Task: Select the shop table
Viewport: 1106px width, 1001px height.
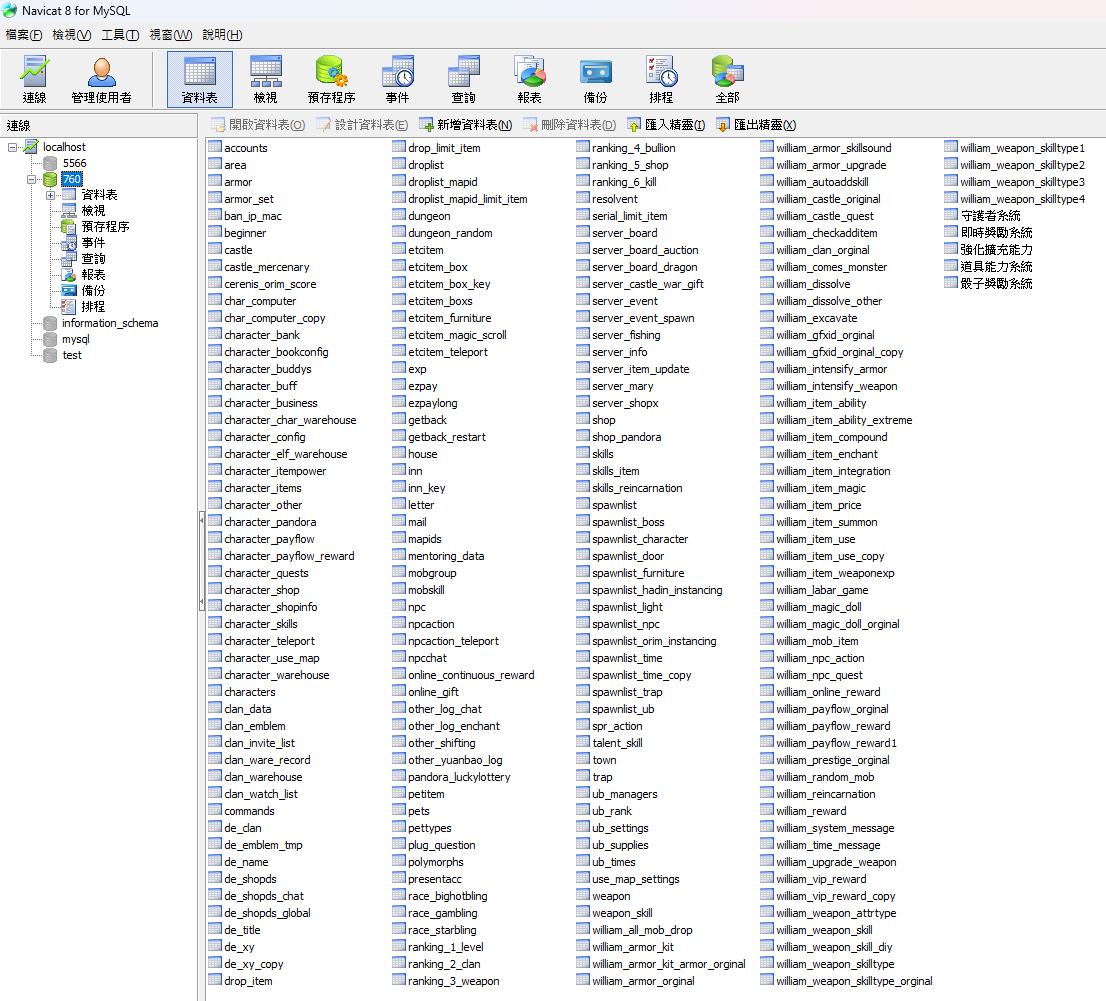Action: (x=604, y=420)
